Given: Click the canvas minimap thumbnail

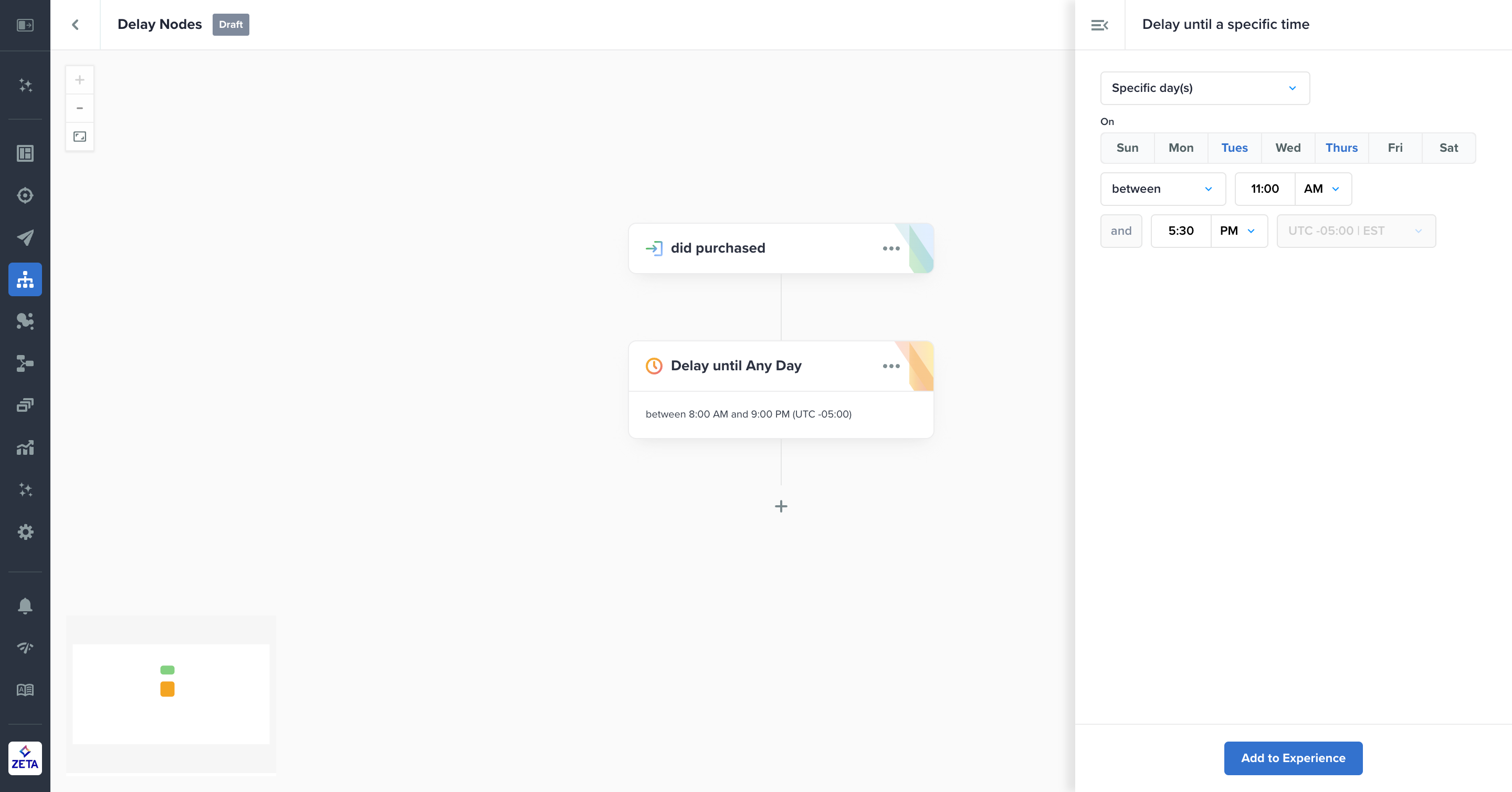Looking at the screenshot, I should (171, 694).
